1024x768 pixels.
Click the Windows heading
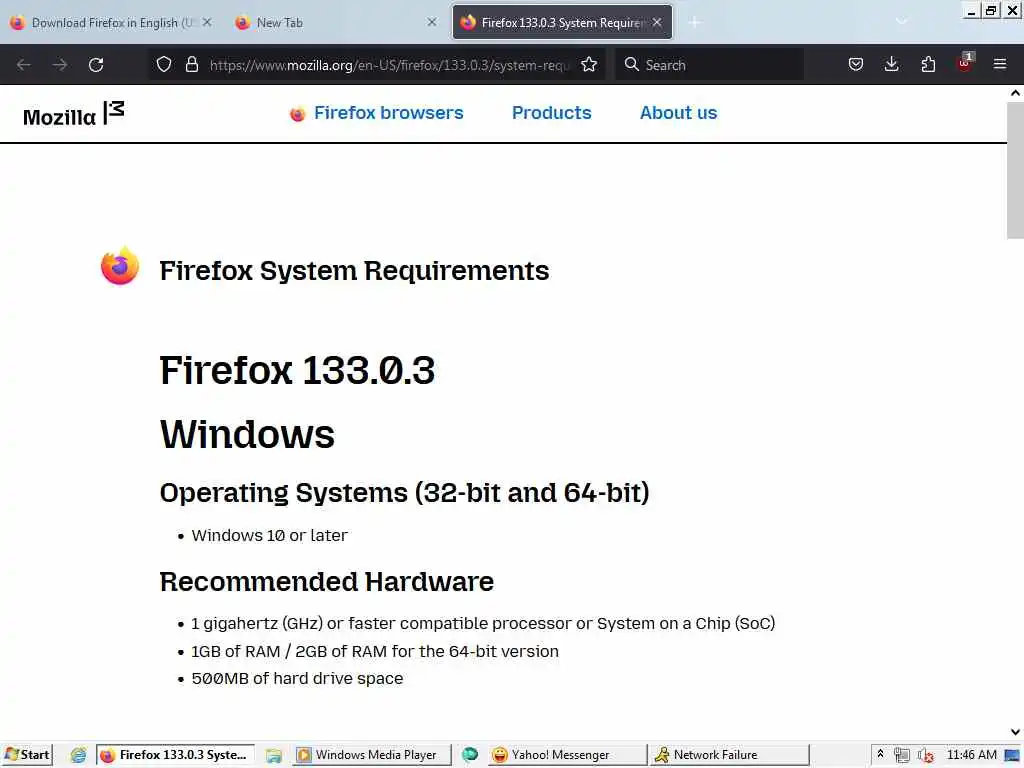point(247,434)
